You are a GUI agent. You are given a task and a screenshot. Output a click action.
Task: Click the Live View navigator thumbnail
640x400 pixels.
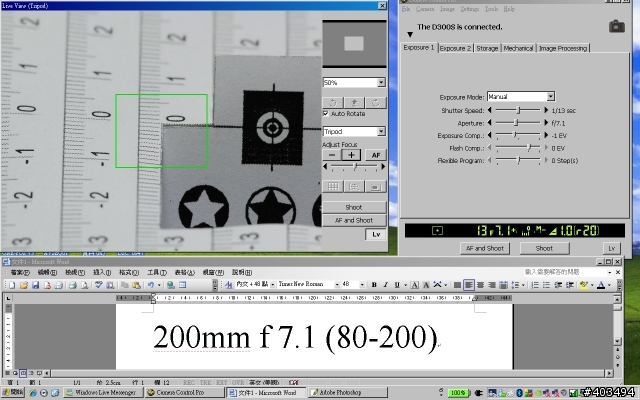[x=354, y=44]
